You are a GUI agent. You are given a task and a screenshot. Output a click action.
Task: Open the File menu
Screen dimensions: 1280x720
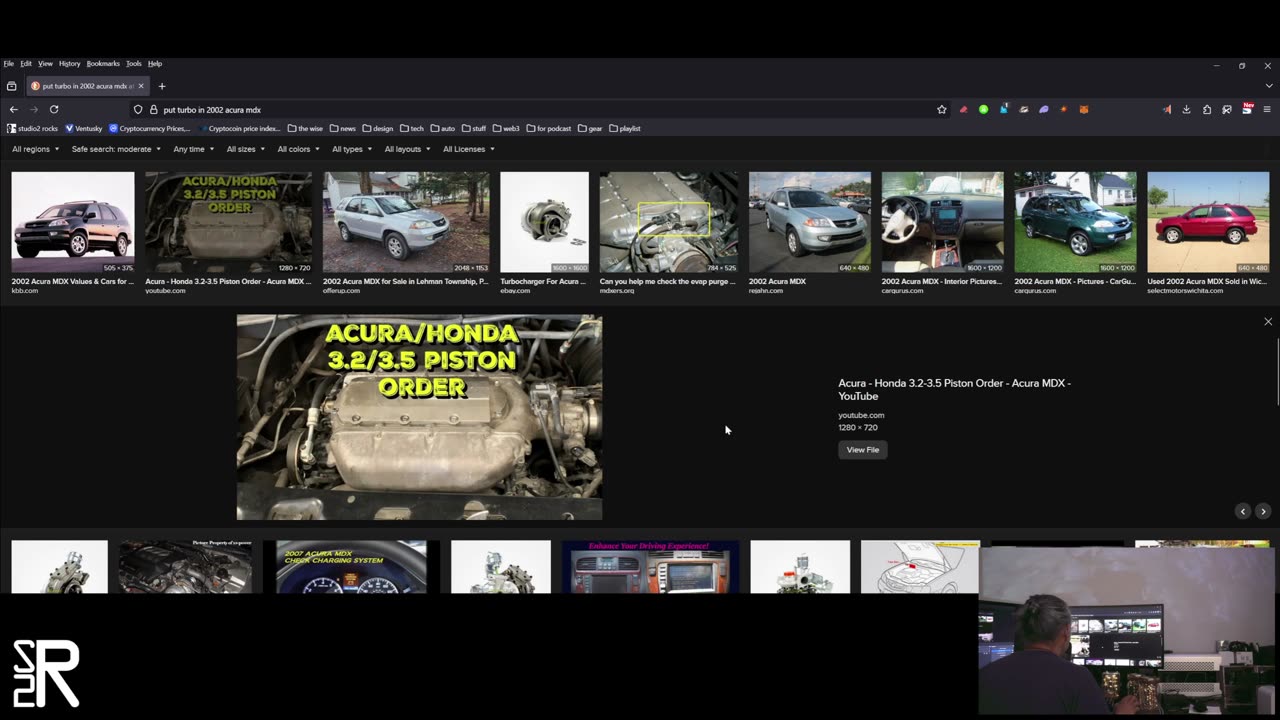pyautogui.click(x=9, y=64)
